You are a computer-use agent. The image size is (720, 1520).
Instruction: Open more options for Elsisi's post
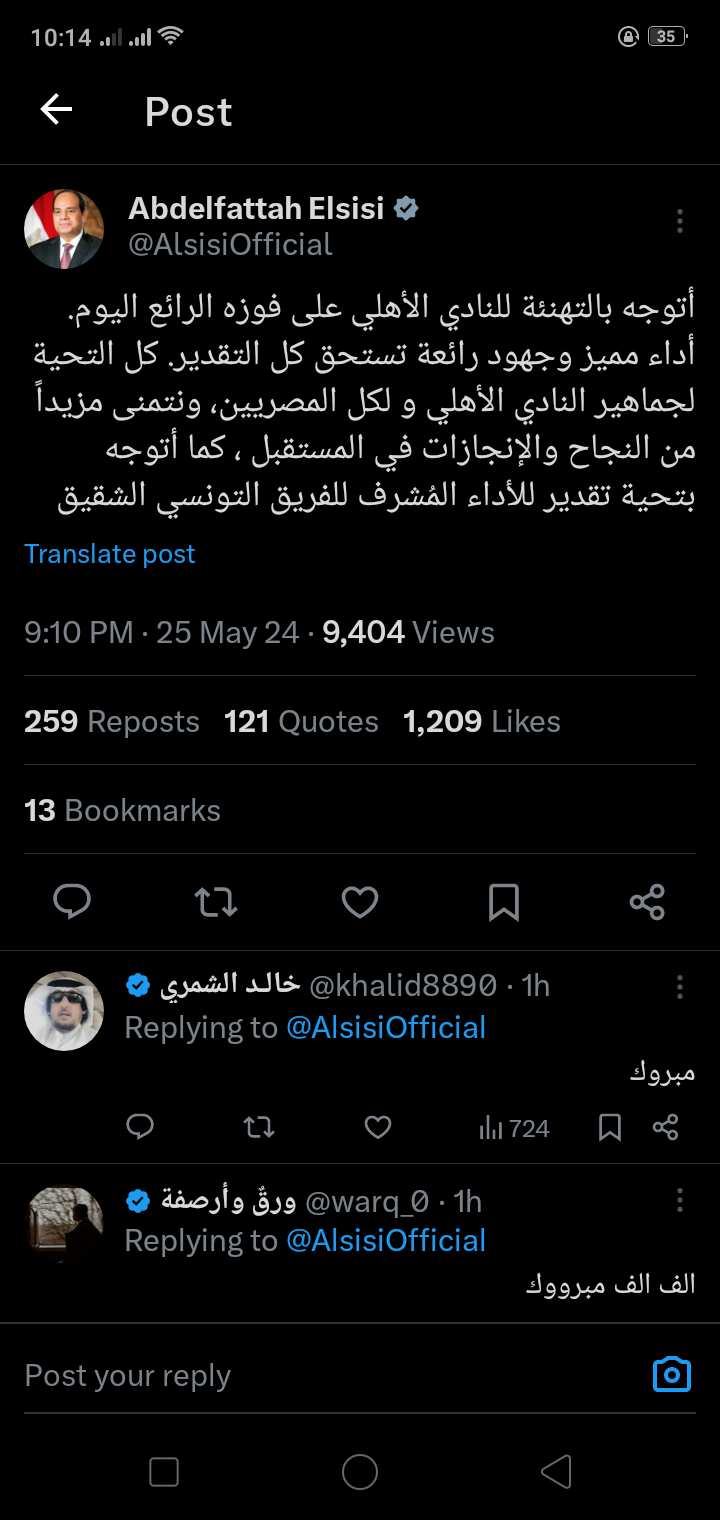[x=680, y=221]
